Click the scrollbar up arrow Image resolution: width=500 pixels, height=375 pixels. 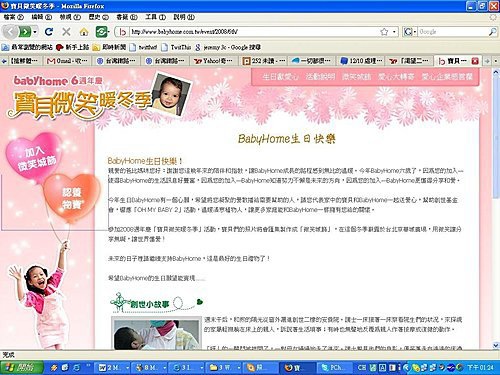tap(496, 72)
